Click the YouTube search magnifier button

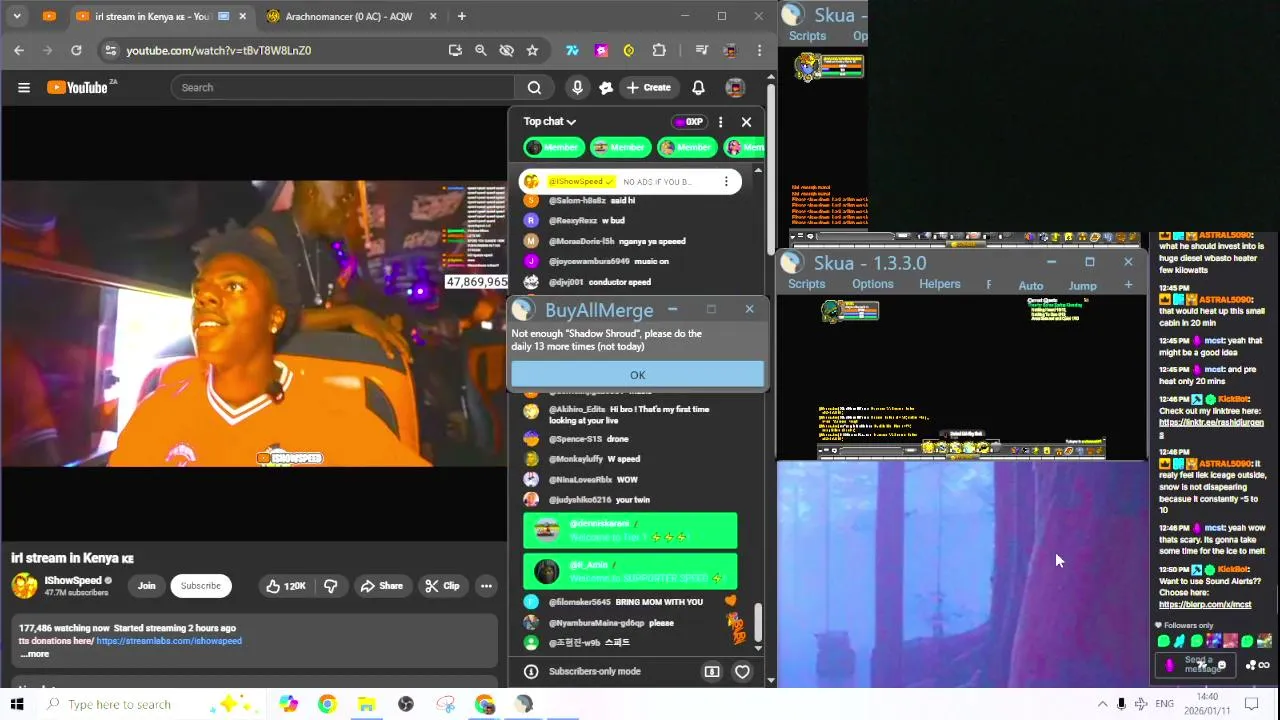pyautogui.click(x=534, y=87)
